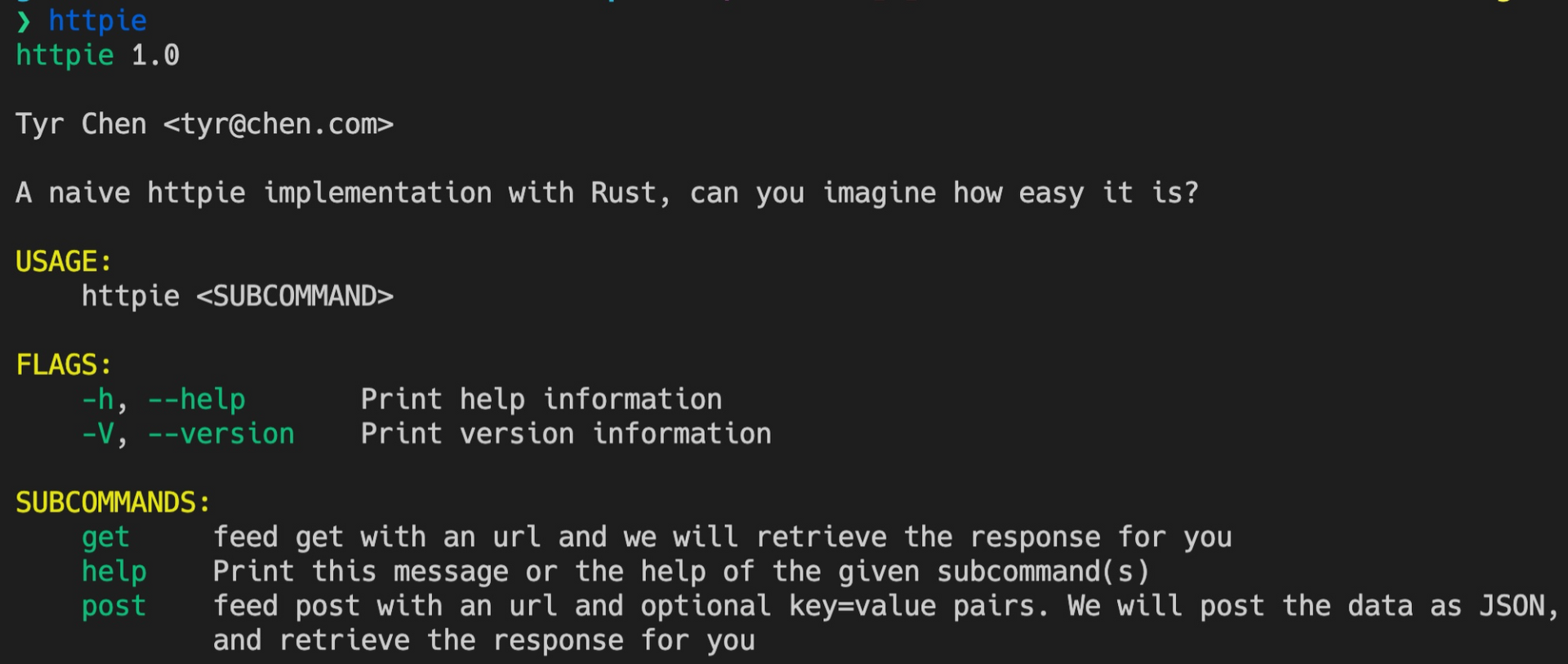Viewport: 1568px width, 664px height.
Task: Click the green help subcommand
Action: [x=114, y=572]
